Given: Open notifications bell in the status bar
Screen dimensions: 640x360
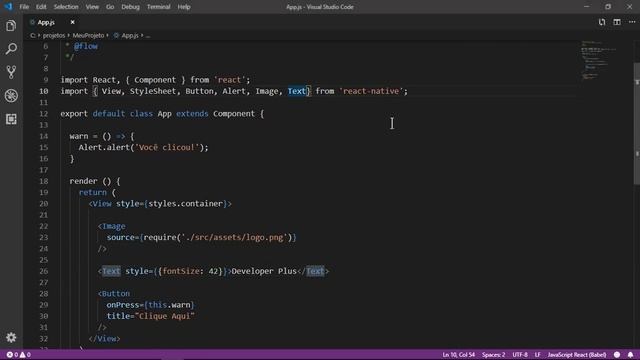Looking at the screenshot, I should 630,355.
